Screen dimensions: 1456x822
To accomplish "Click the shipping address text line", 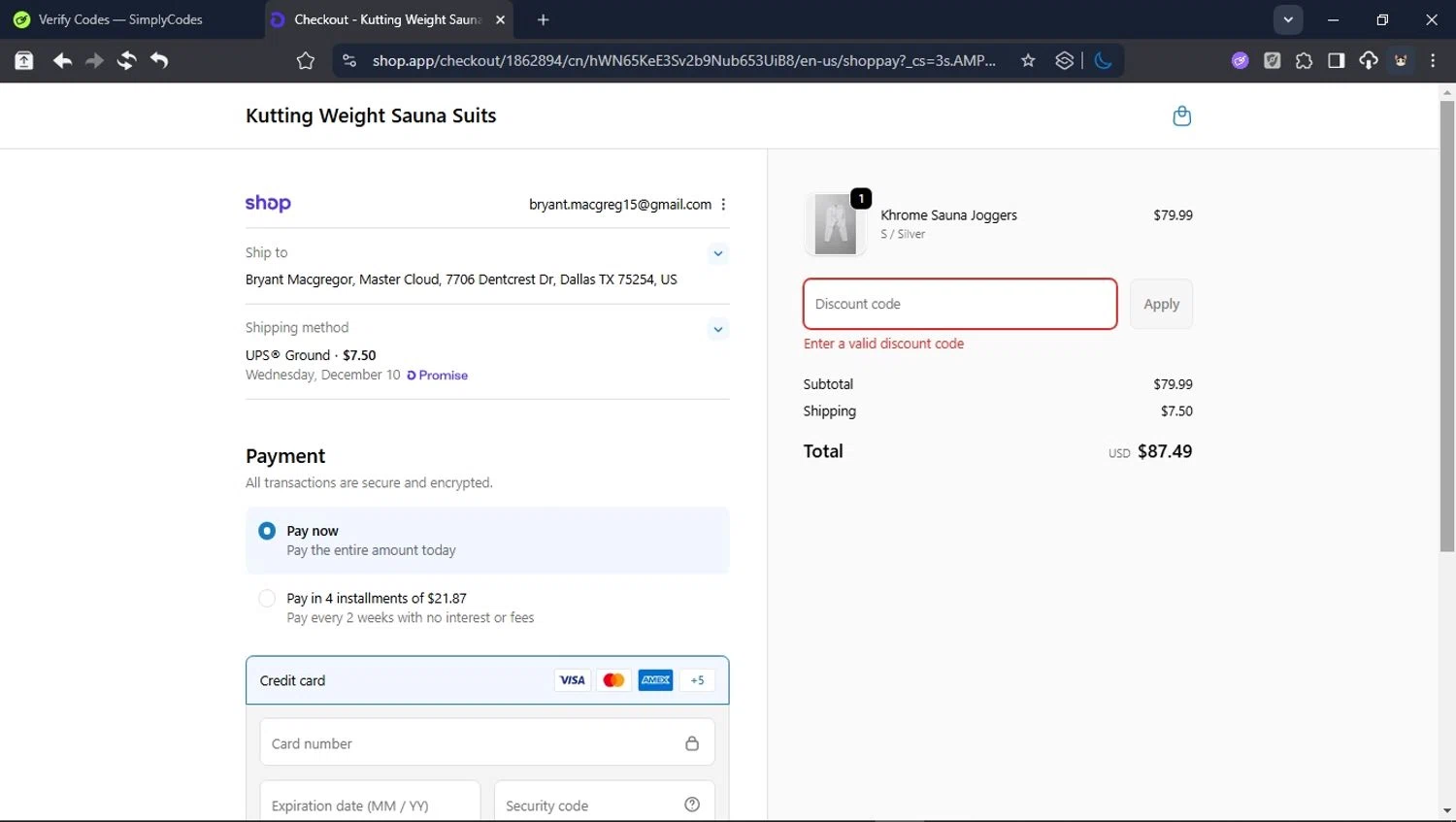I will pos(461,279).
